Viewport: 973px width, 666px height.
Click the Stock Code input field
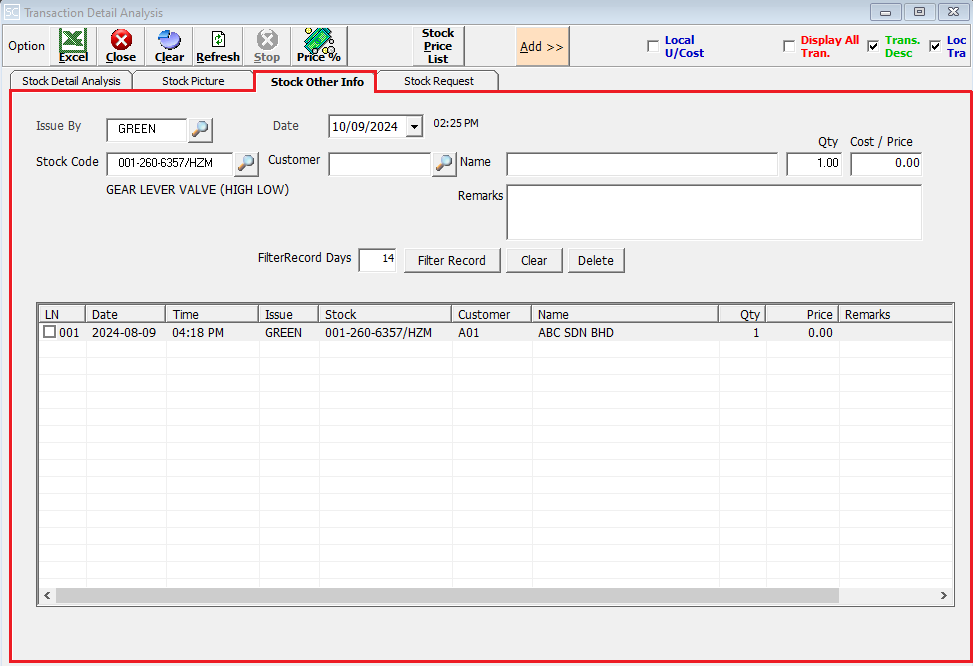(x=170, y=164)
